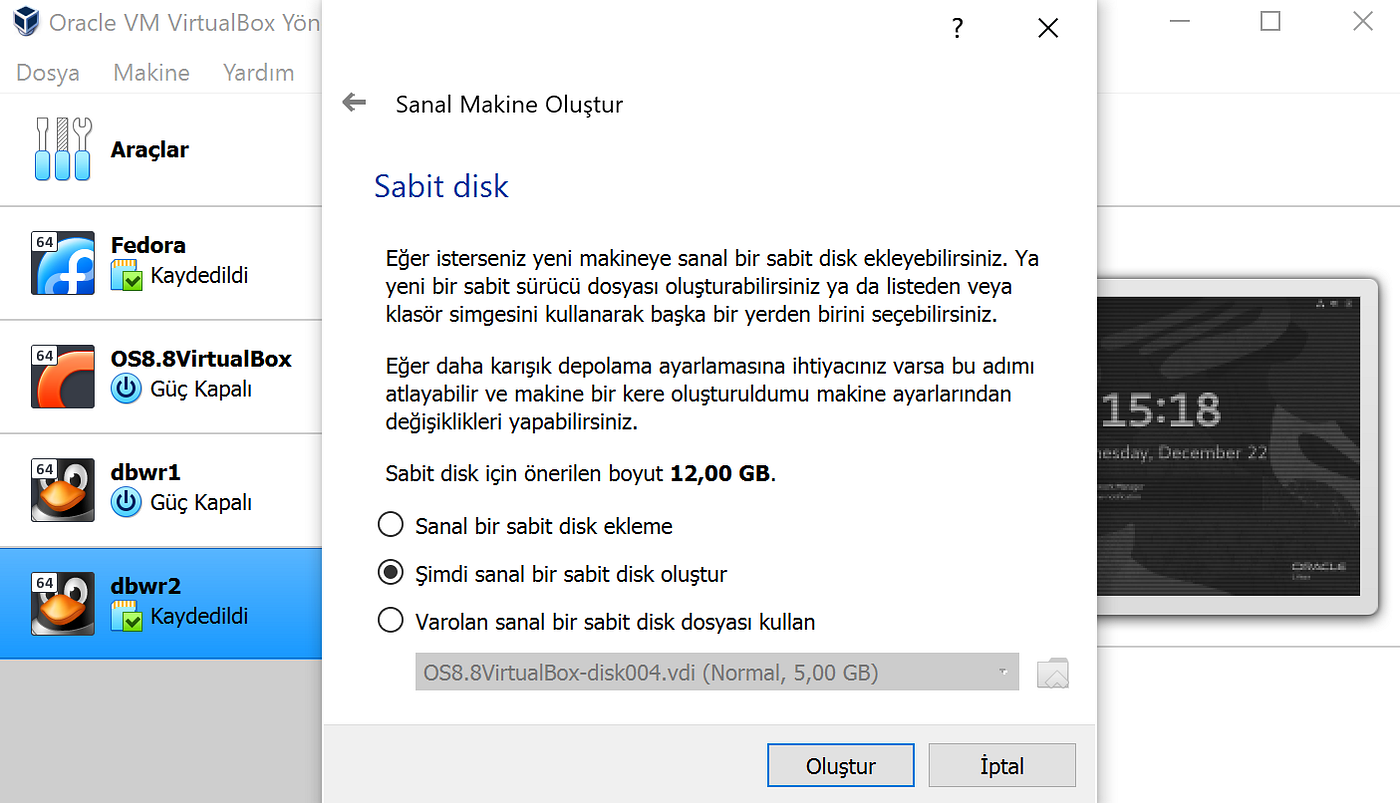The height and width of the screenshot is (803, 1400).
Task: Select 'Şimdi sanal bir sabit disk oluştur' option
Action: pyautogui.click(x=552, y=574)
